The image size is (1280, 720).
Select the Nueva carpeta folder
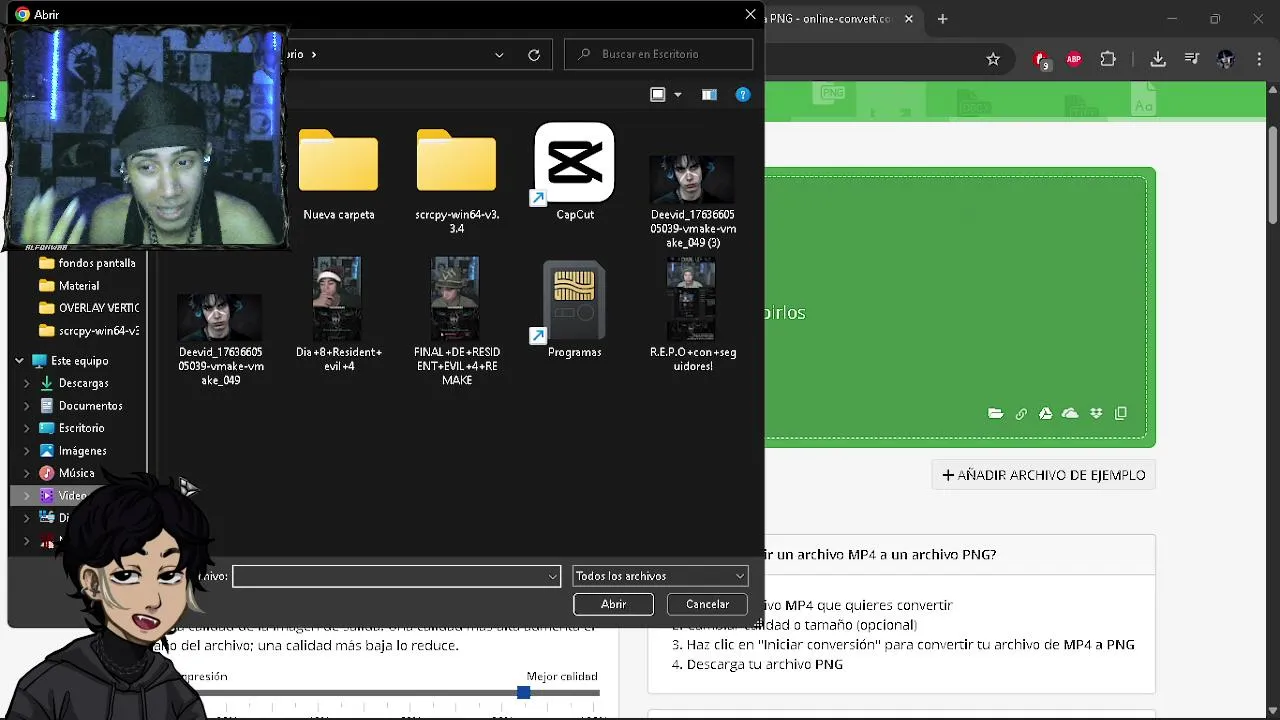tap(338, 160)
